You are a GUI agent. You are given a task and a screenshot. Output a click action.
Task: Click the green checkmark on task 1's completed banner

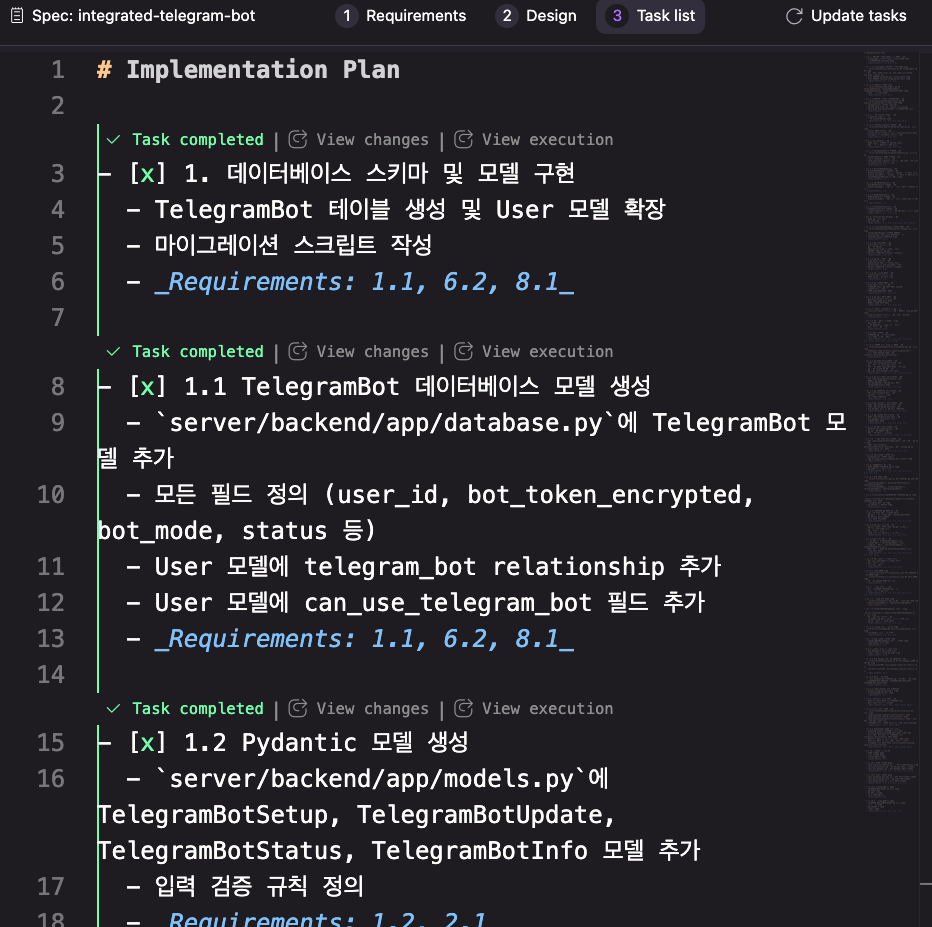tap(113, 139)
